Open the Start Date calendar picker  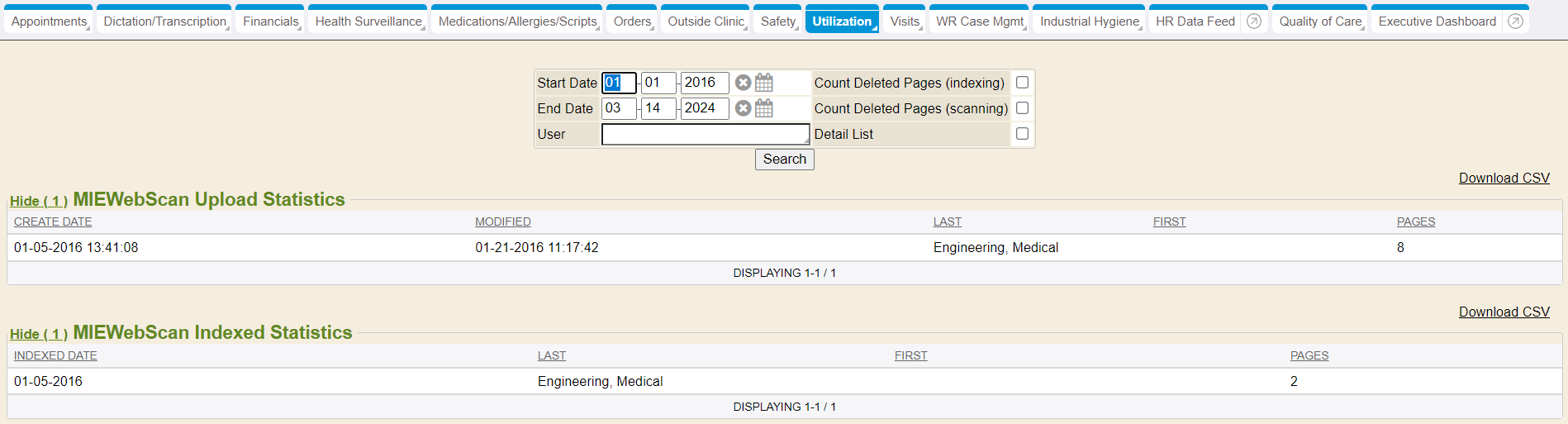pos(764,83)
